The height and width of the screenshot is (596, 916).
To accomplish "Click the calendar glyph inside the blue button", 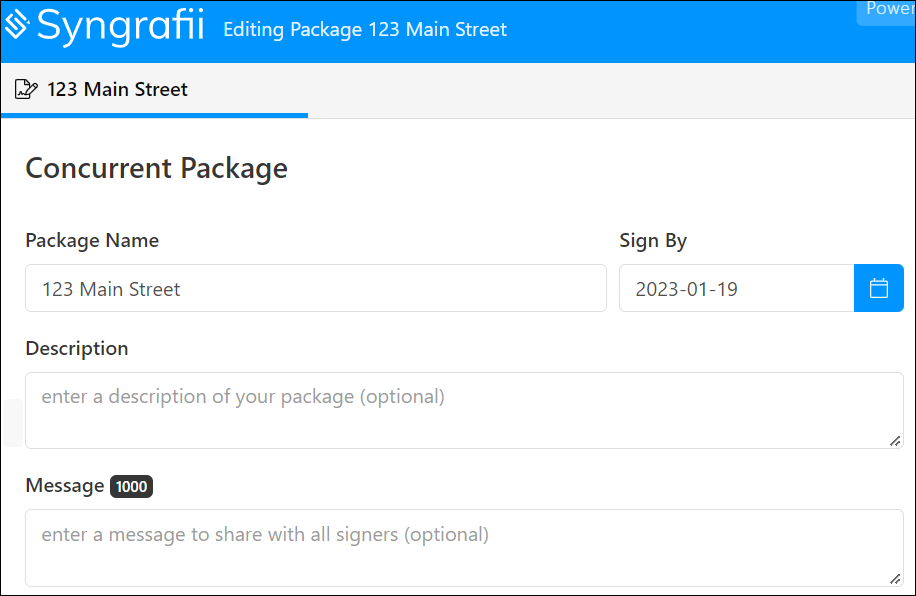I will pyautogui.click(x=878, y=288).
